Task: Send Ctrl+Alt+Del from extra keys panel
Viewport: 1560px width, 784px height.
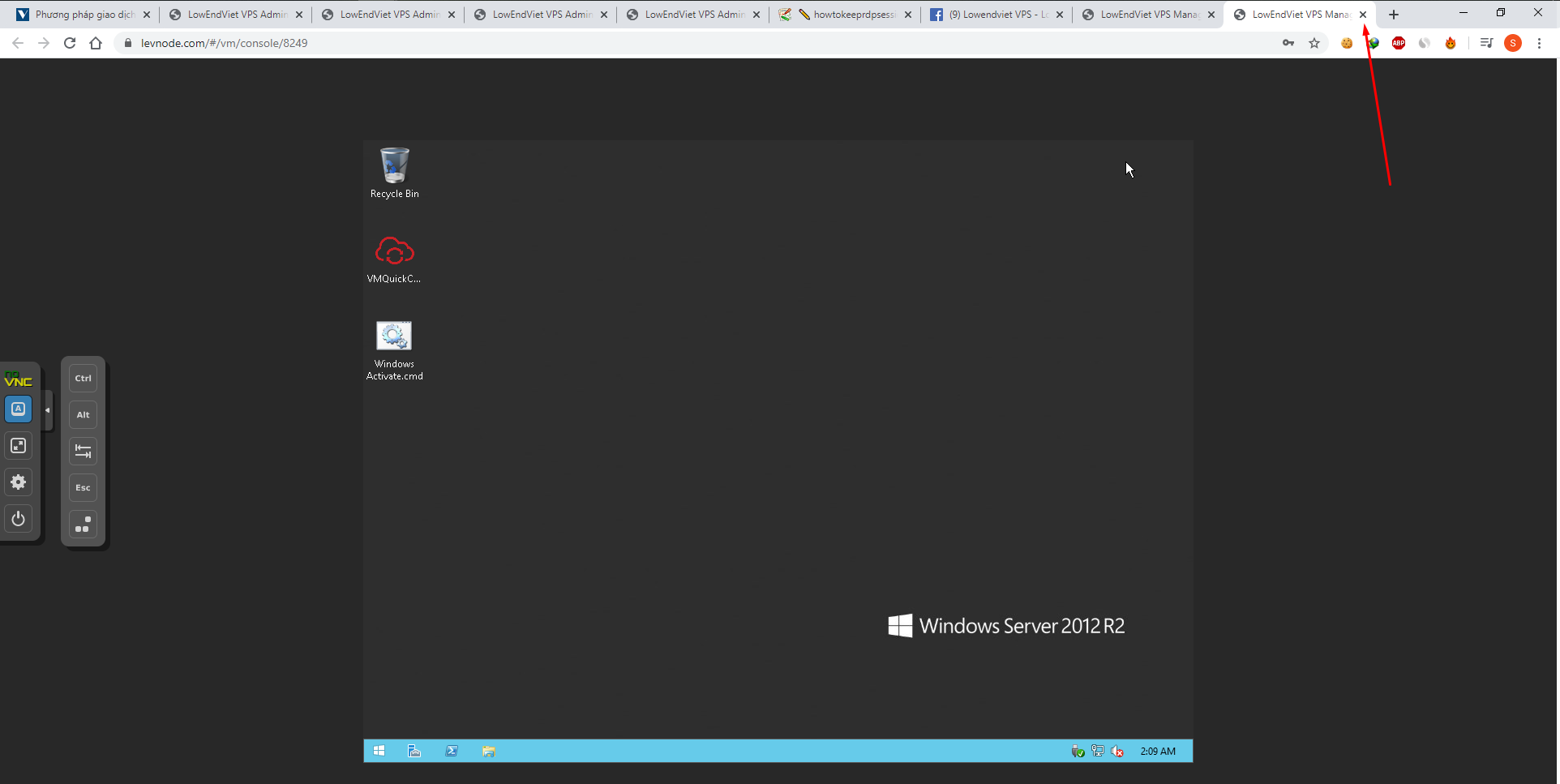Action: (x=83, y=525)
